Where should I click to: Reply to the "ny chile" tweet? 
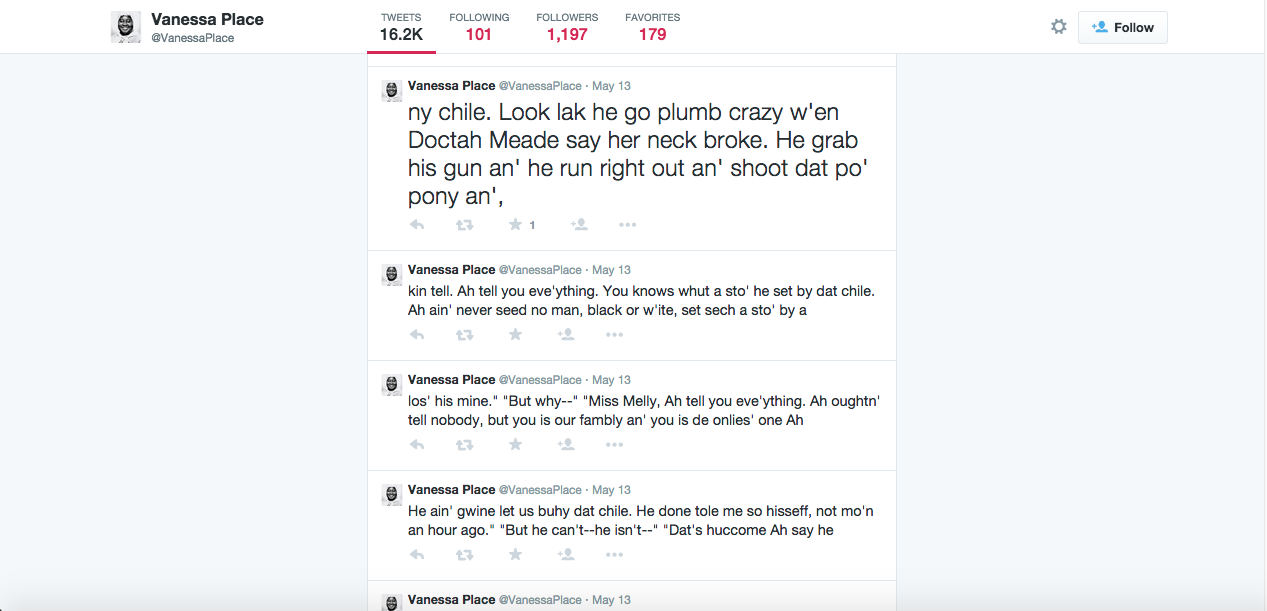click(x=417, y=225)
